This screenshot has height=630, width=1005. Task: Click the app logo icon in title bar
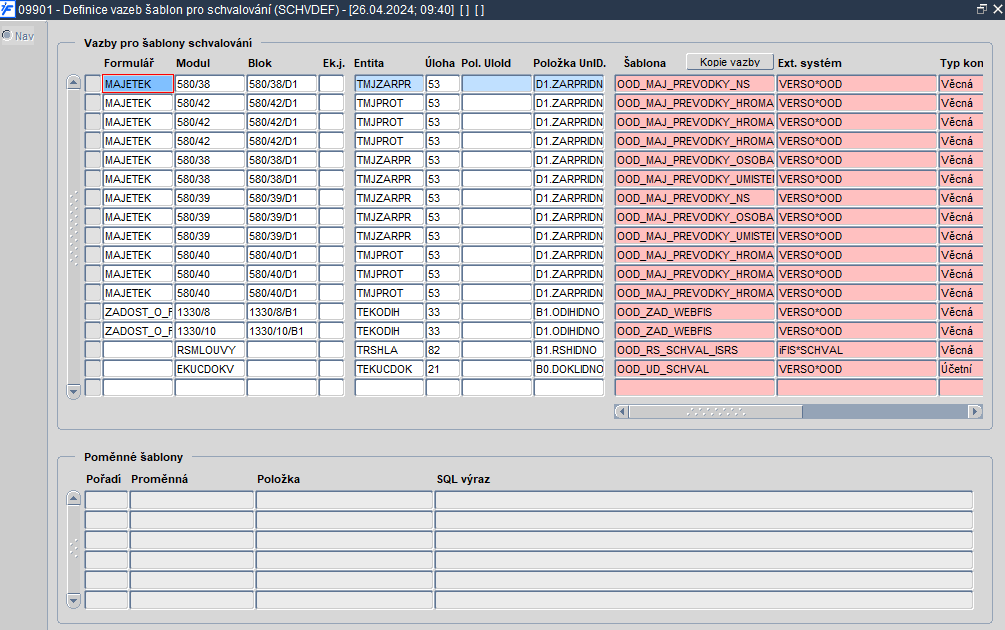pos(7,10)
